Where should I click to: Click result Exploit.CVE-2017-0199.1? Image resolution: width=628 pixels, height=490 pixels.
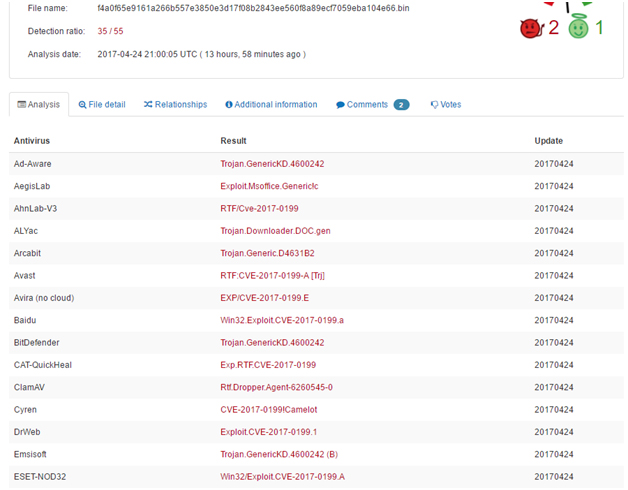point(268,432)
